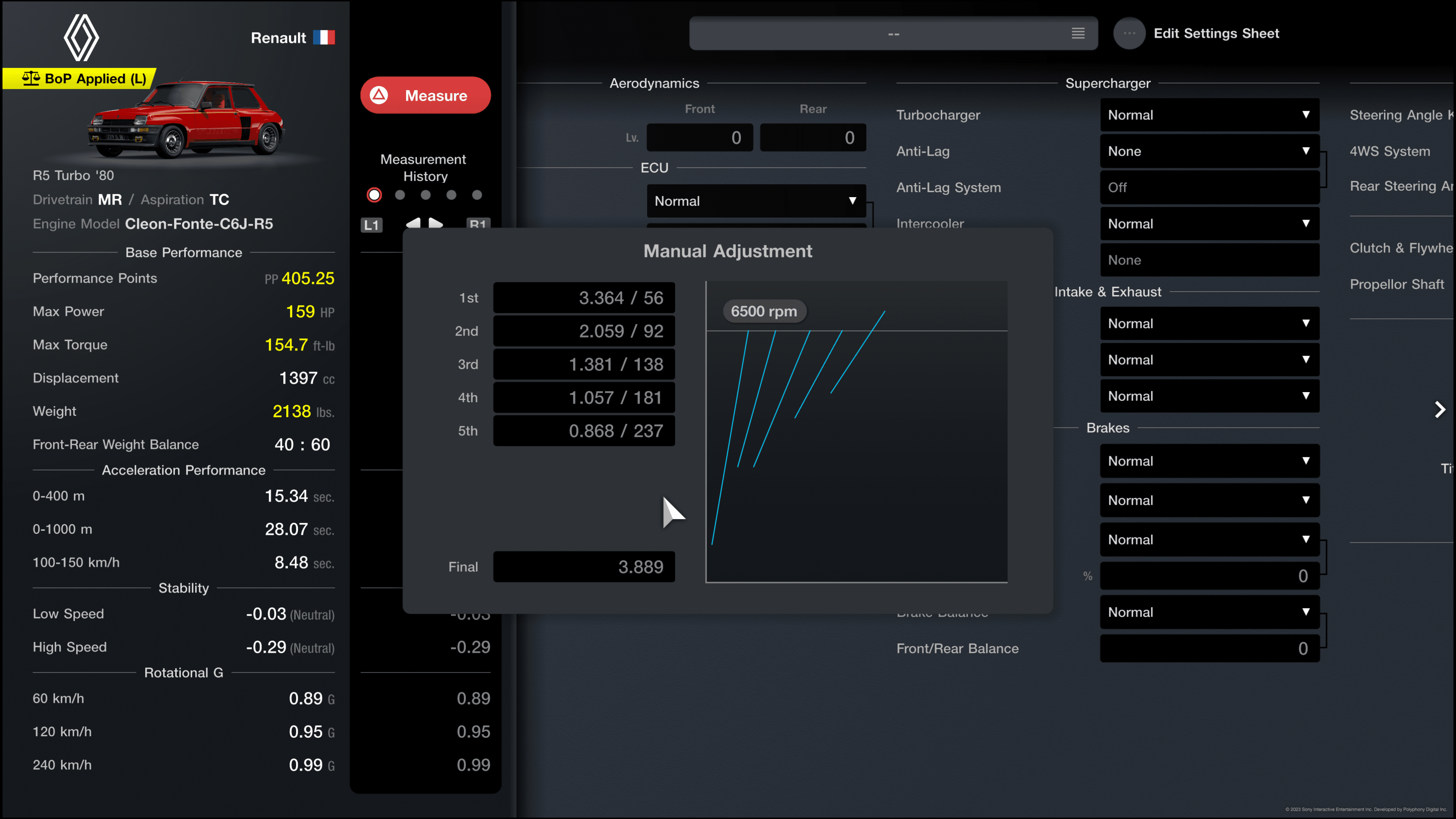
Task: Open the ECU dropdown set to Normal
Action: pyautogui.click(x=754, y=201)
